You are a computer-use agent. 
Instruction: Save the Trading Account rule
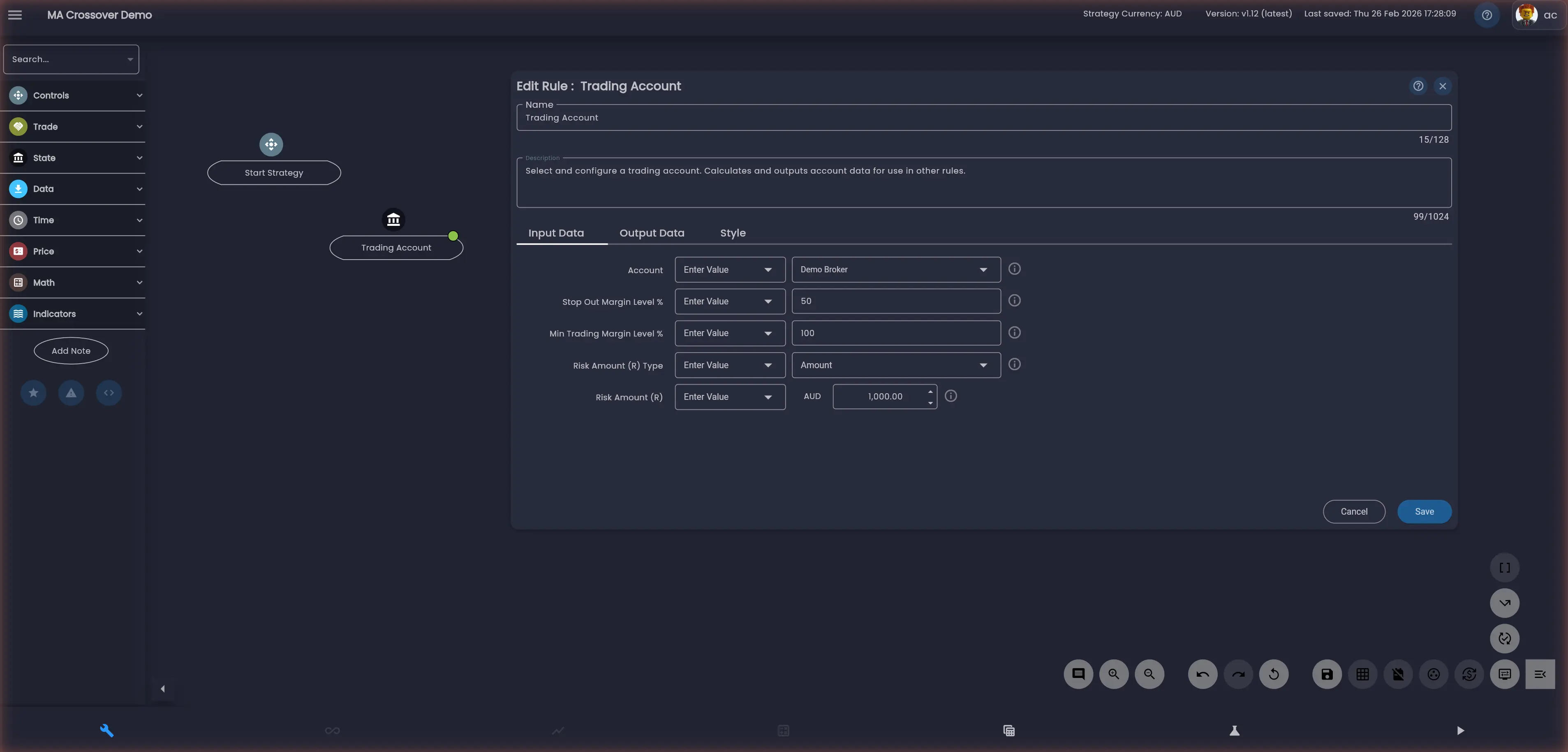pos(1424,511)
